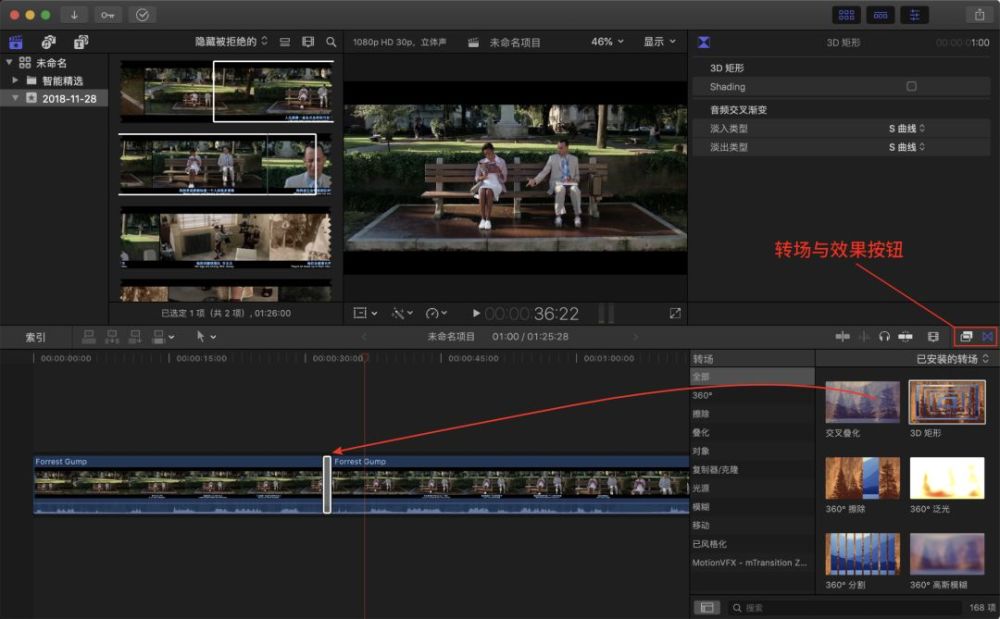Select the 对象 transitions category
The image size is (1000, 619).
pyautogui.click(x=752, y=451)
